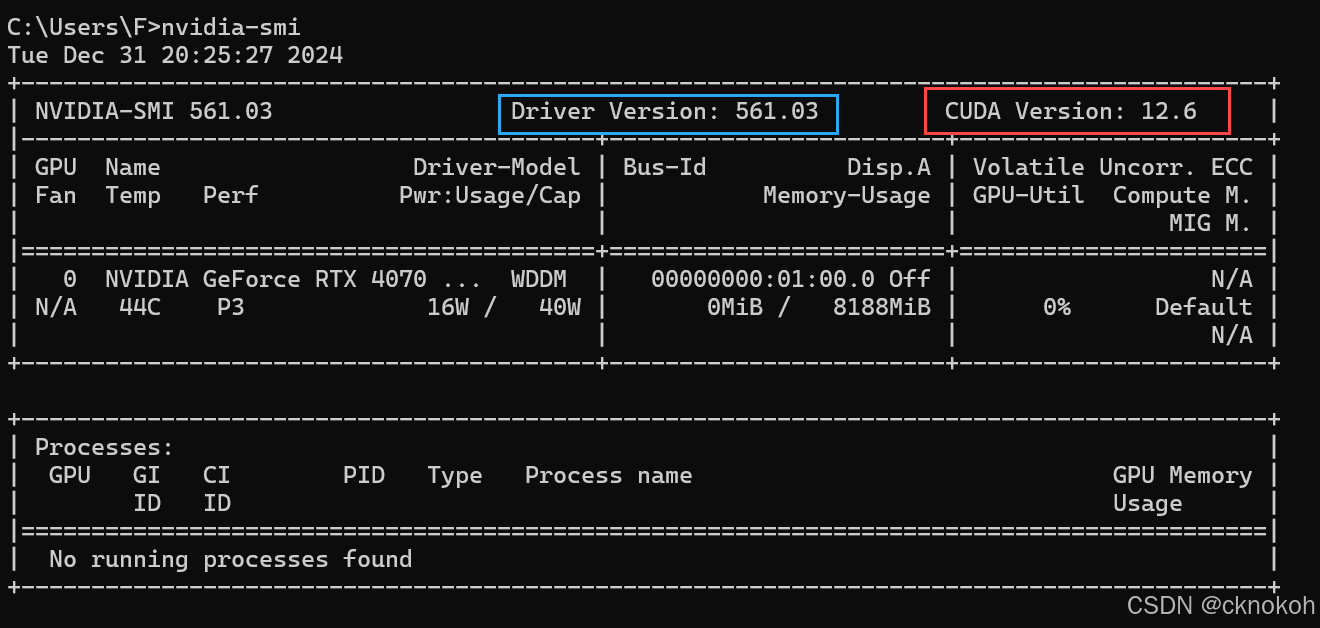Click the performance state 'P3'
The image size is (1320, 628).
coord(231,307)
